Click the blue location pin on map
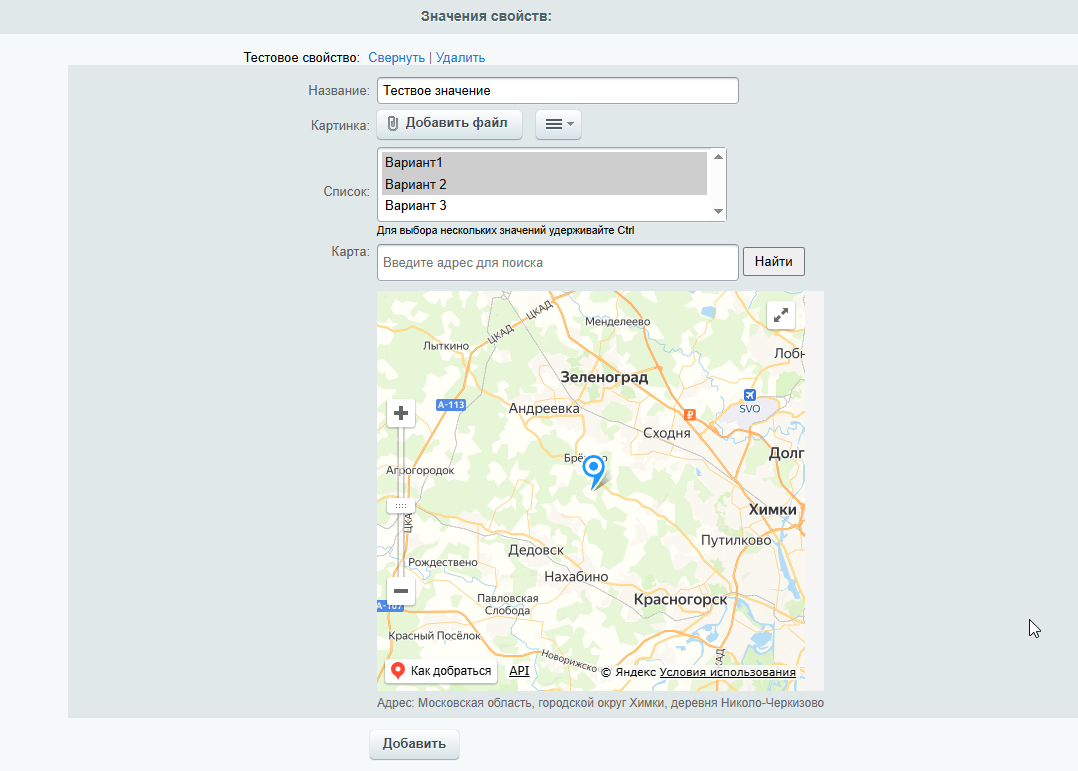The height and width of the screenshot is (771, 1078). (x=594, y=469)
